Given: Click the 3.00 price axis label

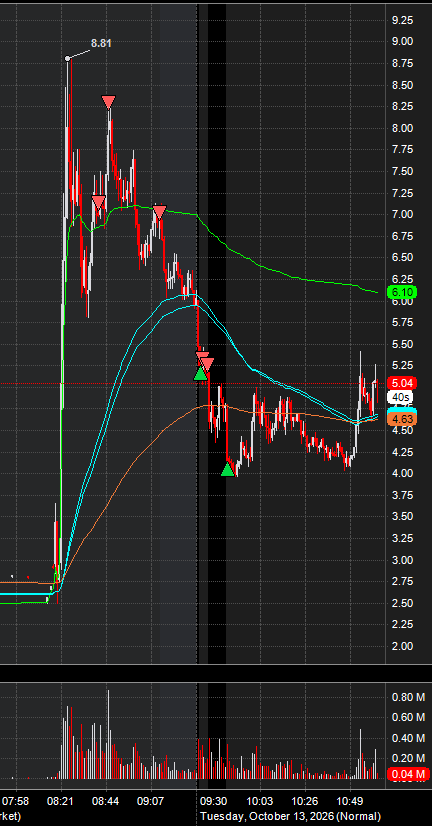Looking at the screenshot, I should click(x=402, y=559).
